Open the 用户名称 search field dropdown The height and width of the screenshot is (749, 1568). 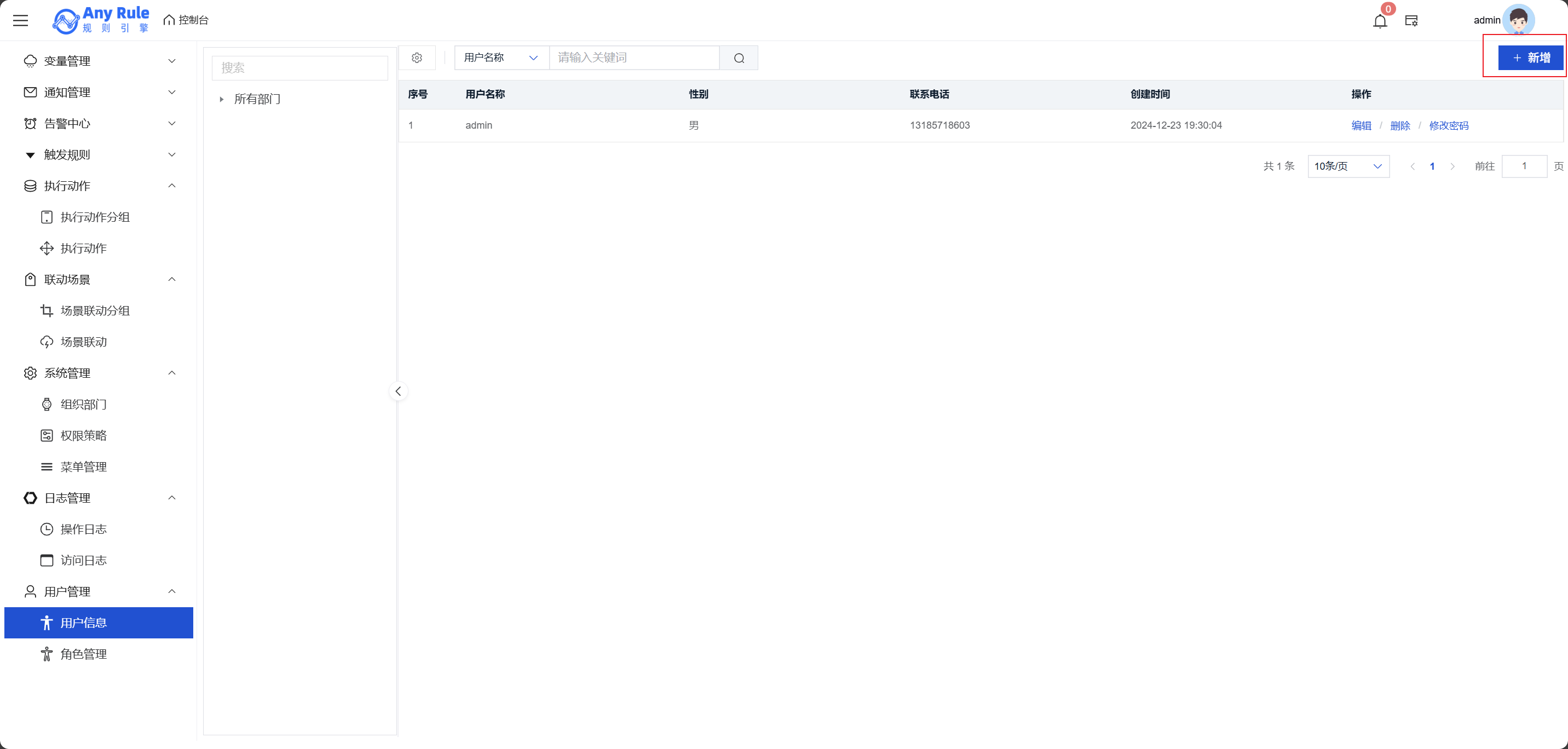click(501, 58)
